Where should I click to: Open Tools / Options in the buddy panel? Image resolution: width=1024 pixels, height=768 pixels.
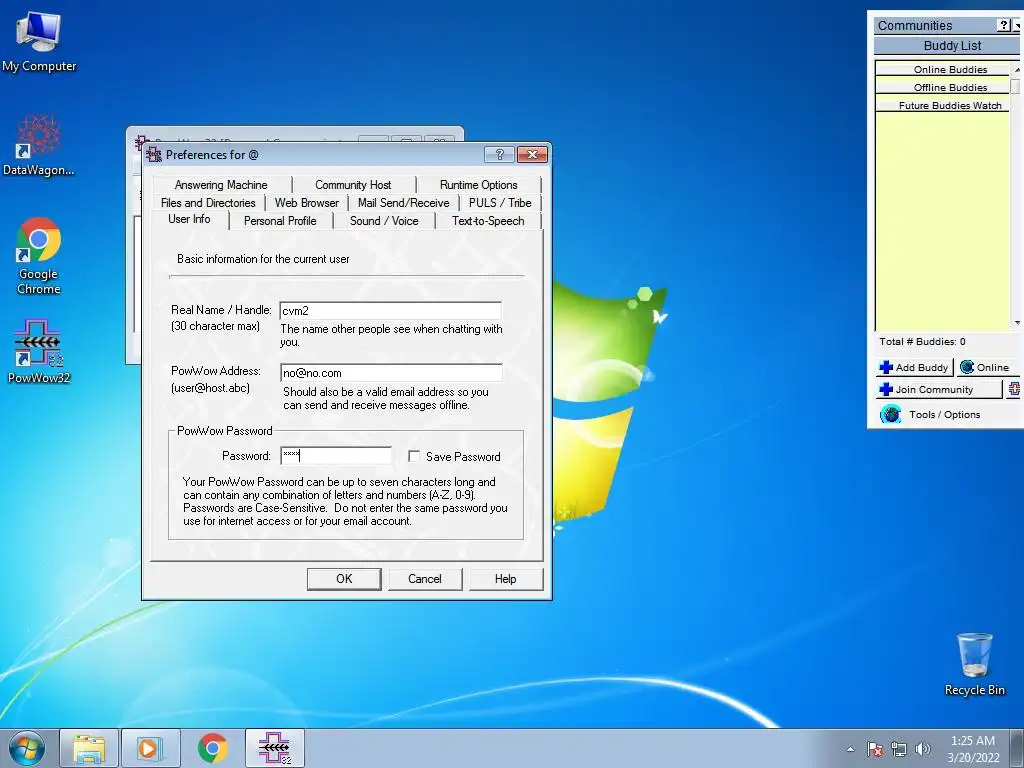[931, 415]
